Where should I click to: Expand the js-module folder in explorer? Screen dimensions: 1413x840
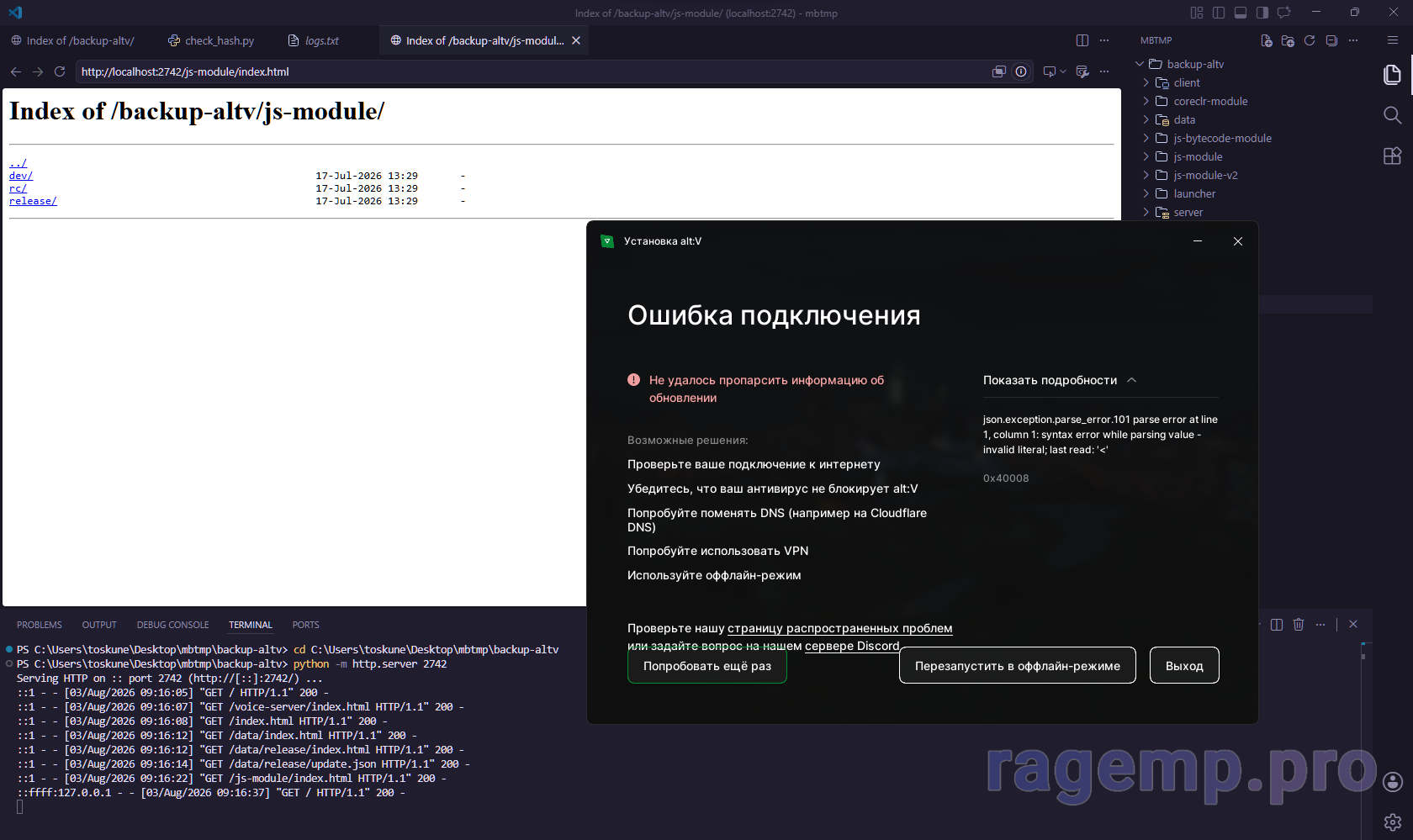click(x=1146, y=156)
